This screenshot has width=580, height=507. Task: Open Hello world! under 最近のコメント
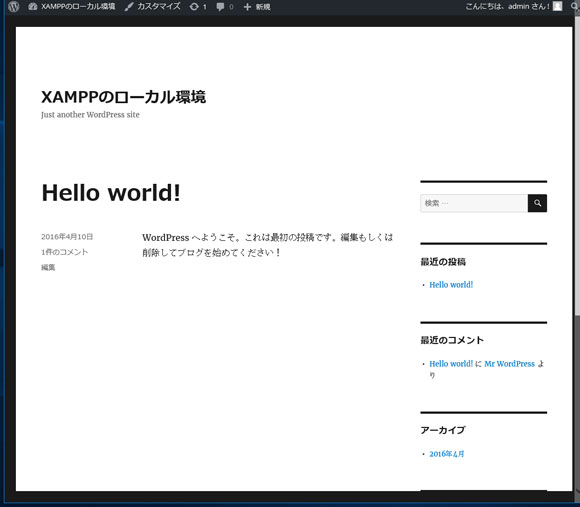point(451,364)
